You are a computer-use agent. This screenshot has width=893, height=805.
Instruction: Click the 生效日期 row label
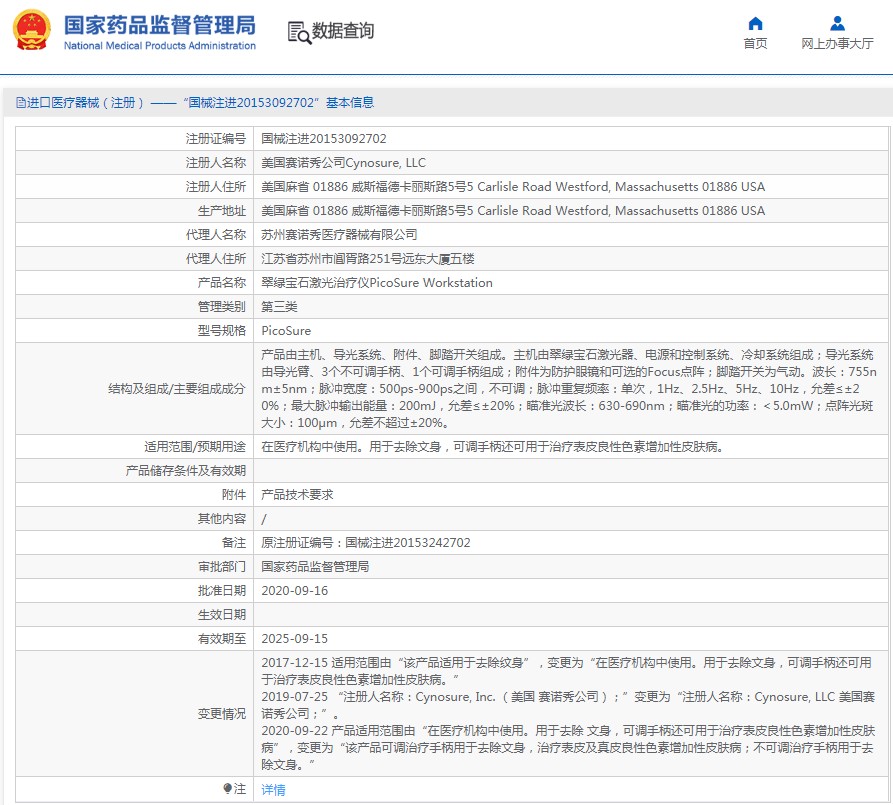pos(222,615)
